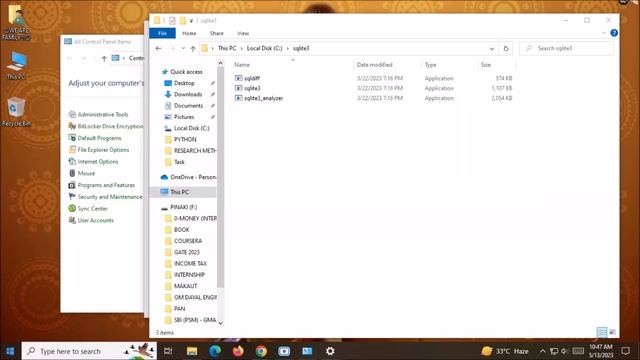This screenshot has height=360, width=640.
Task: Open PINAKI (F:) drive in sidebar
Action: 183,207
